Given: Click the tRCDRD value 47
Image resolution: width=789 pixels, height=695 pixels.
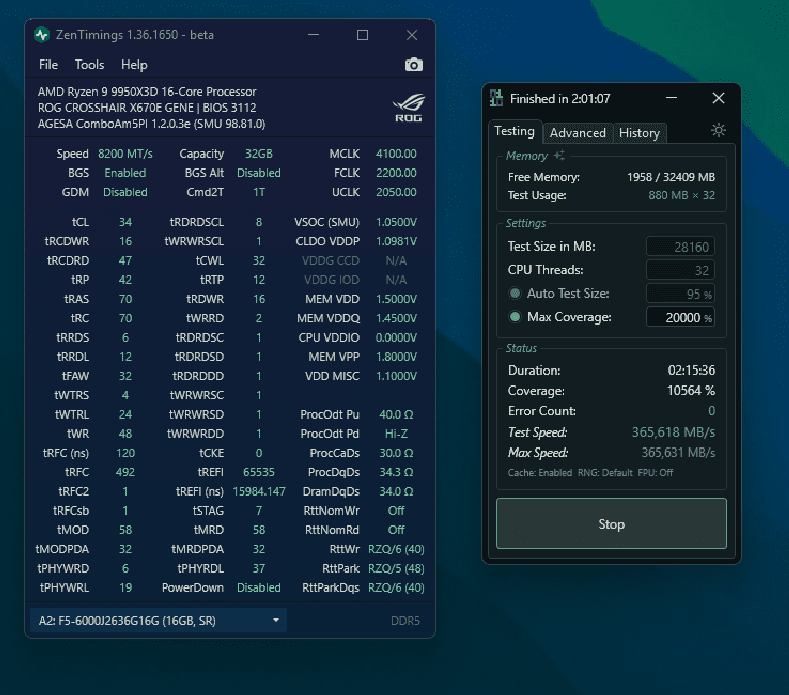Looking at the screenshot, I should pyautogui.click(x=125, y=261).
